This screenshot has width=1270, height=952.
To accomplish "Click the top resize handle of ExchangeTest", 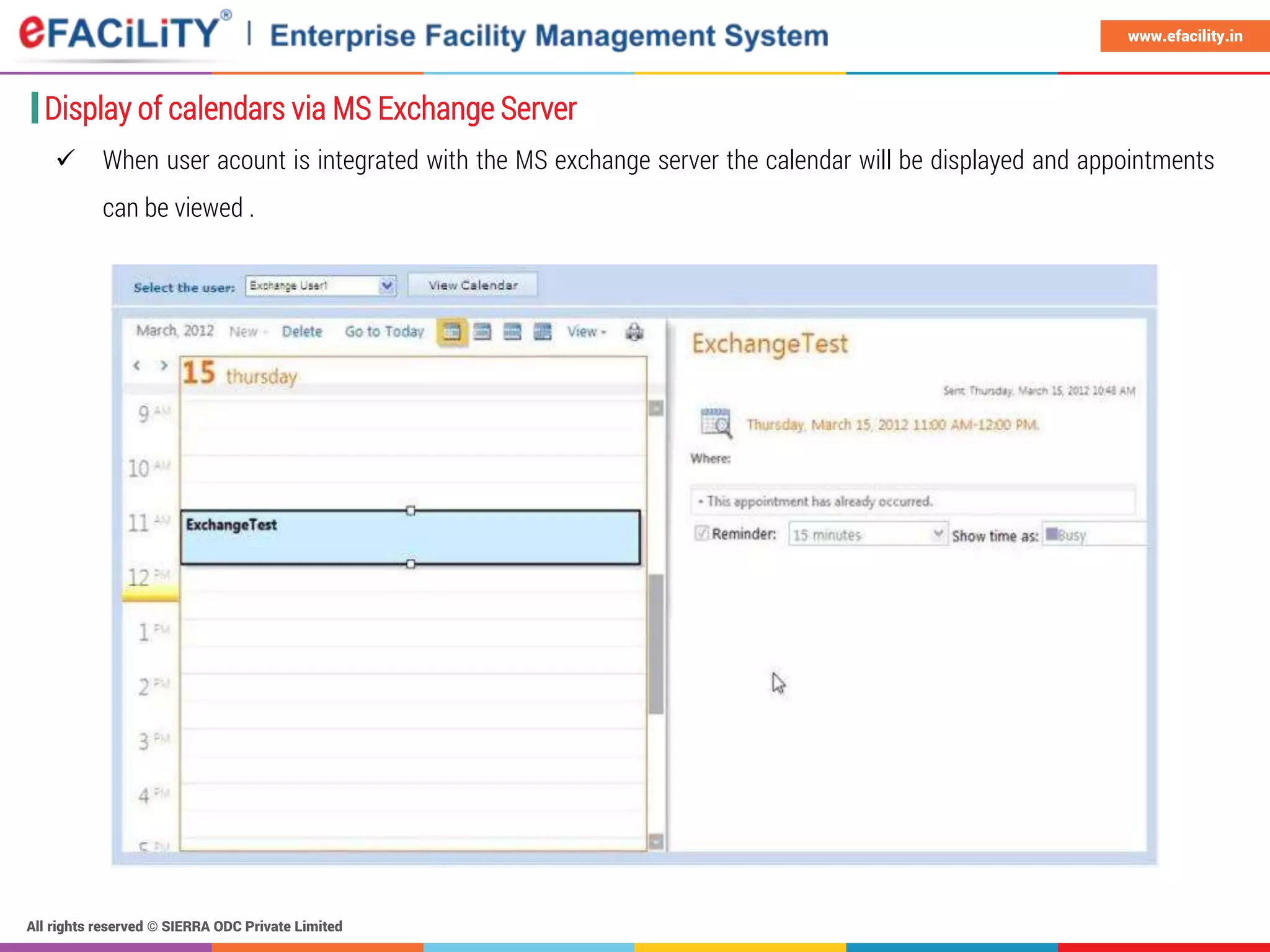I will [411, 511].
